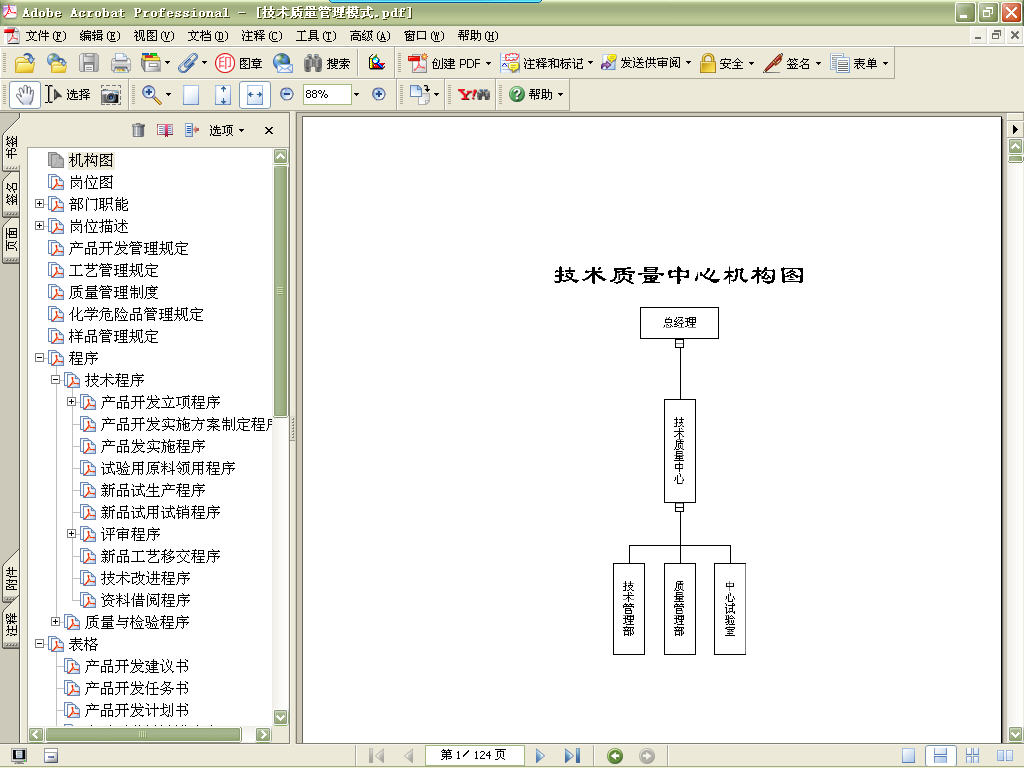Screen dimensions: 1024x768
Task: Switch to continuous facing layout
Action: coord(972,756)
